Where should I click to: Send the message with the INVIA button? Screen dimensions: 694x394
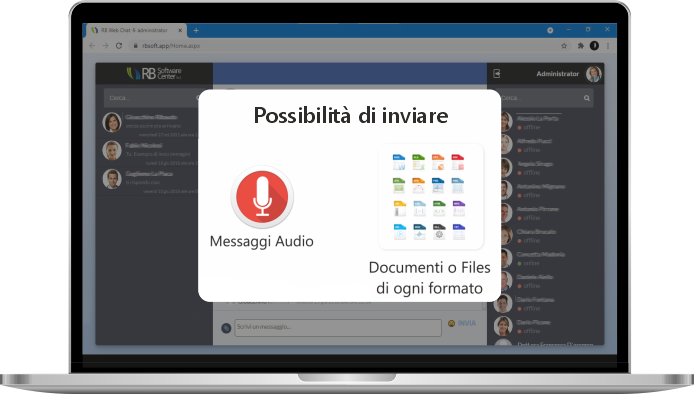[x=467, y=324]
